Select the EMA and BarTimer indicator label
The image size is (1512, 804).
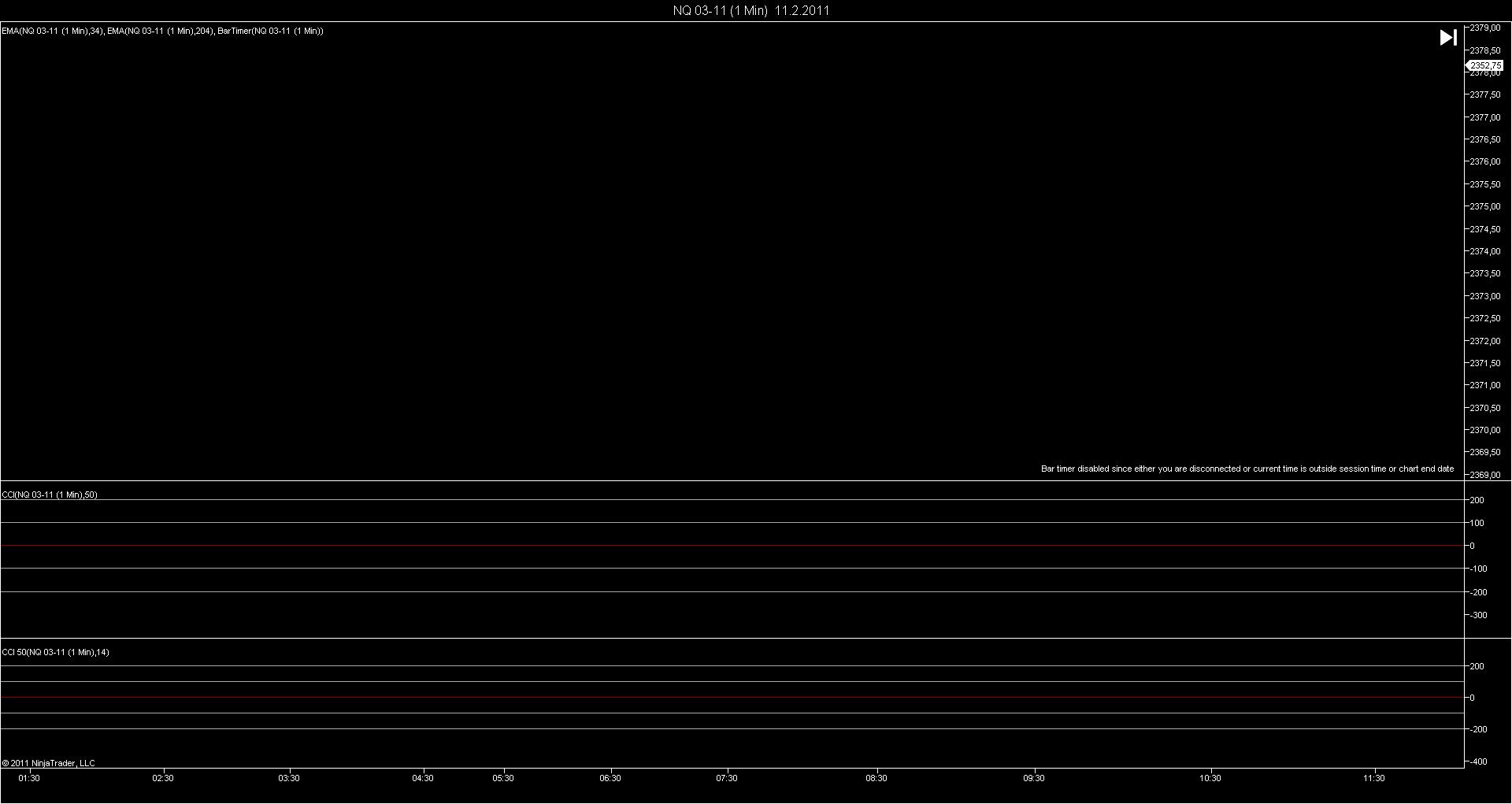[x=163, y=31]
